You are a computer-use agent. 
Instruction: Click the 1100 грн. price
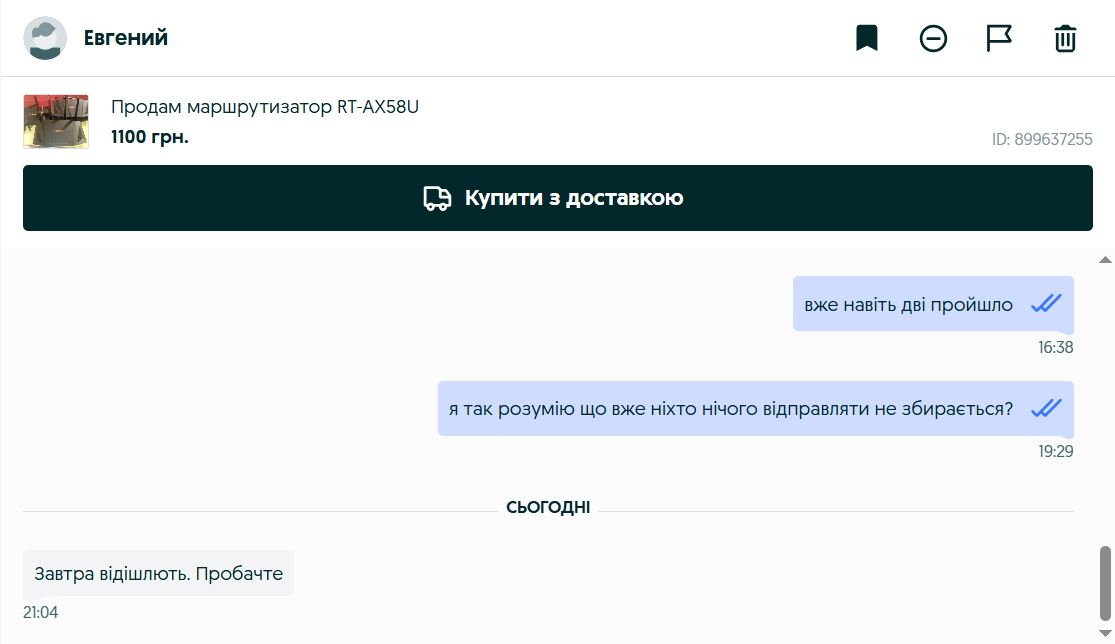coord(150,137)
